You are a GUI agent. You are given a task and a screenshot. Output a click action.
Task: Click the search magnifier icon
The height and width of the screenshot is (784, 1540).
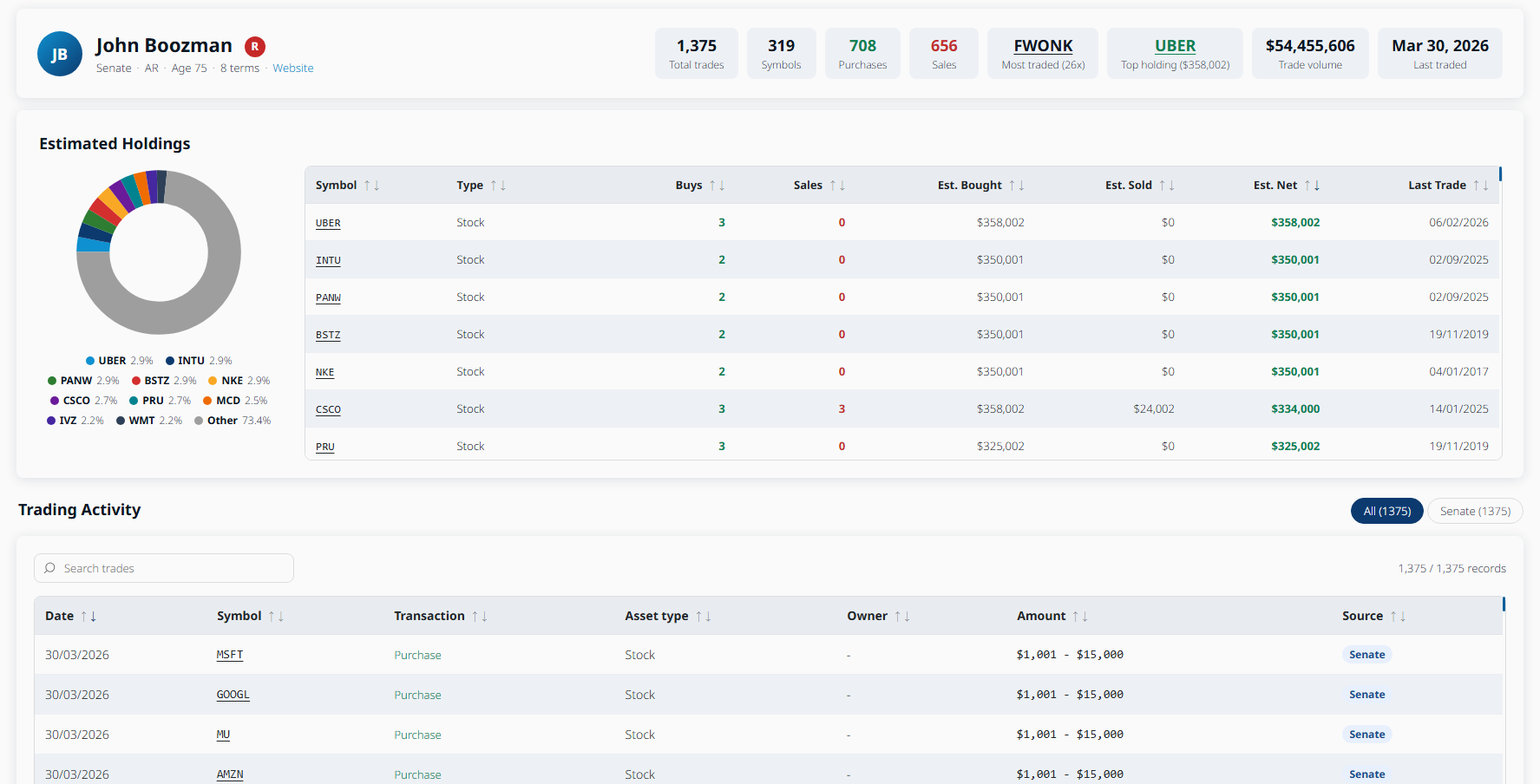(x=50, y=568)
